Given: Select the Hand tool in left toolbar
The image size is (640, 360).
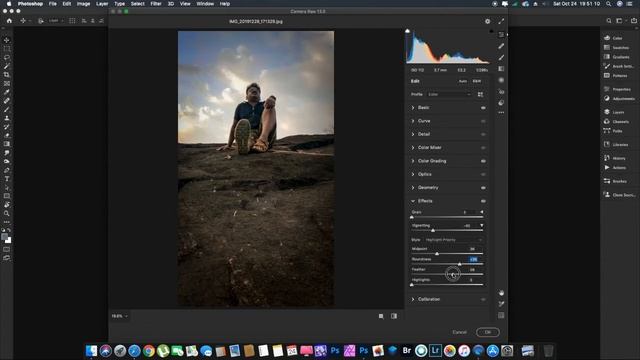Looking at the screenshot, I should [7, 204].
